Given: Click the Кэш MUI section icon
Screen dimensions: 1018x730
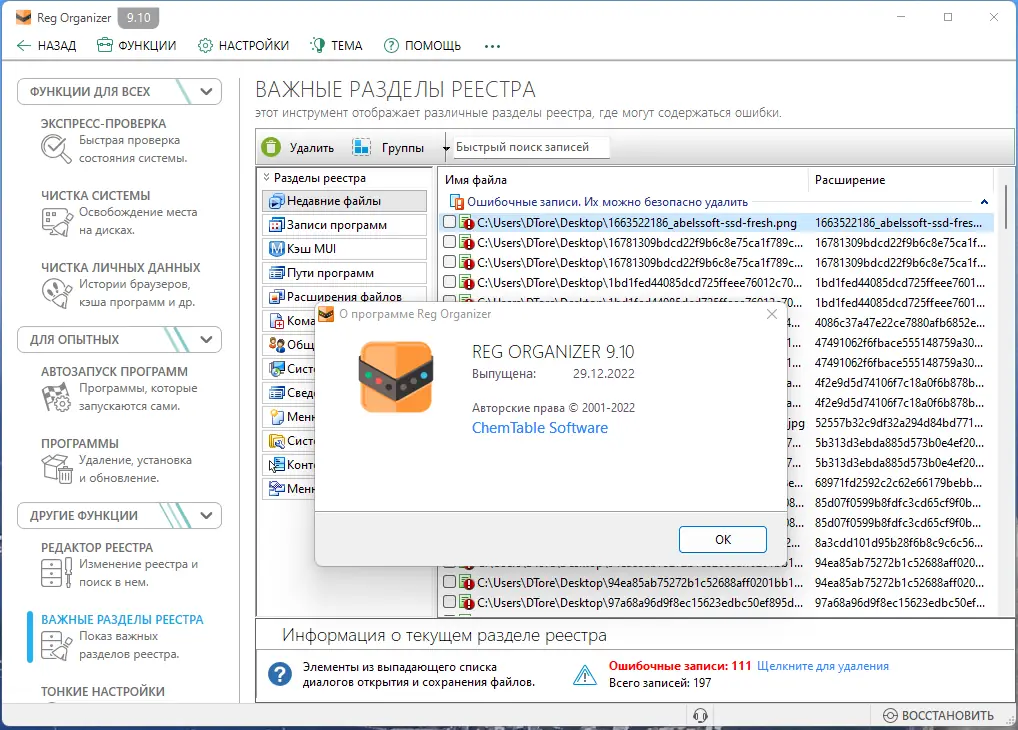Looking at the screenshot, I should click(277, 249).
